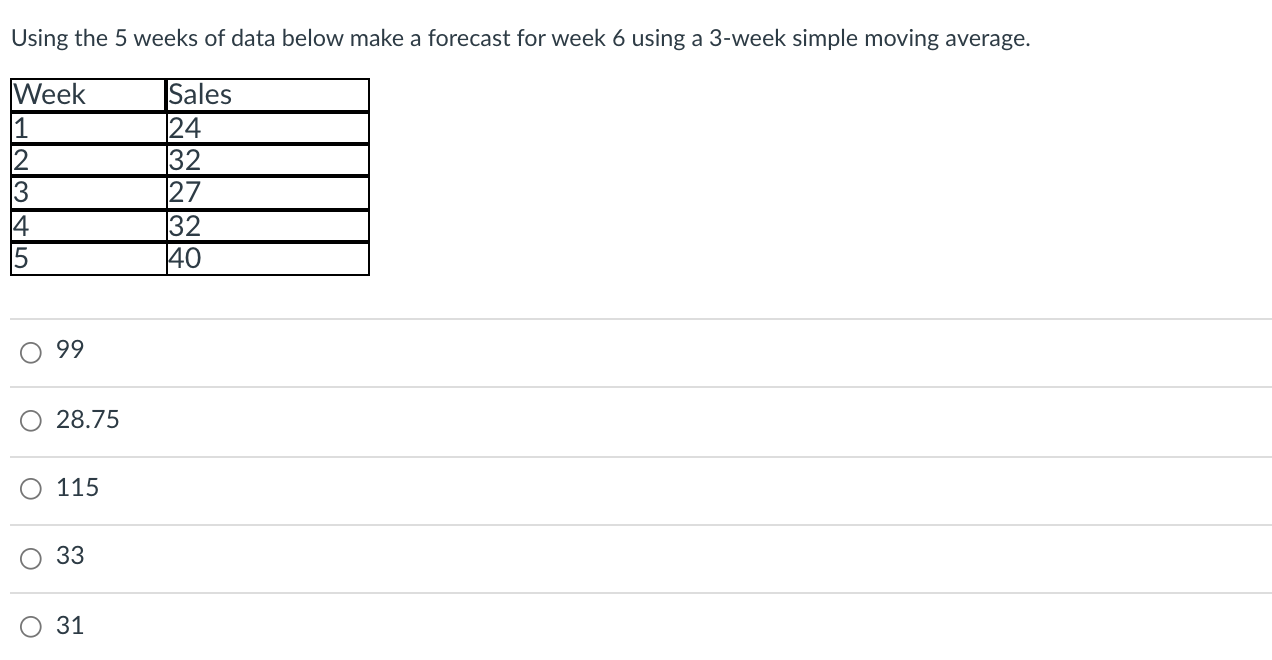Click the answer label 31
This screenshot has height=660, width=1272.
pos(69,625)
